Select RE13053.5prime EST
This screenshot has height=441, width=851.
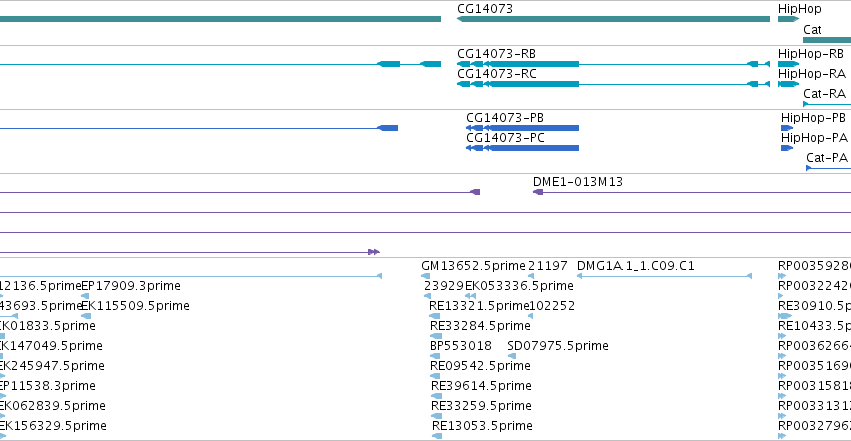pyautogui.click(x=437, y=436)
